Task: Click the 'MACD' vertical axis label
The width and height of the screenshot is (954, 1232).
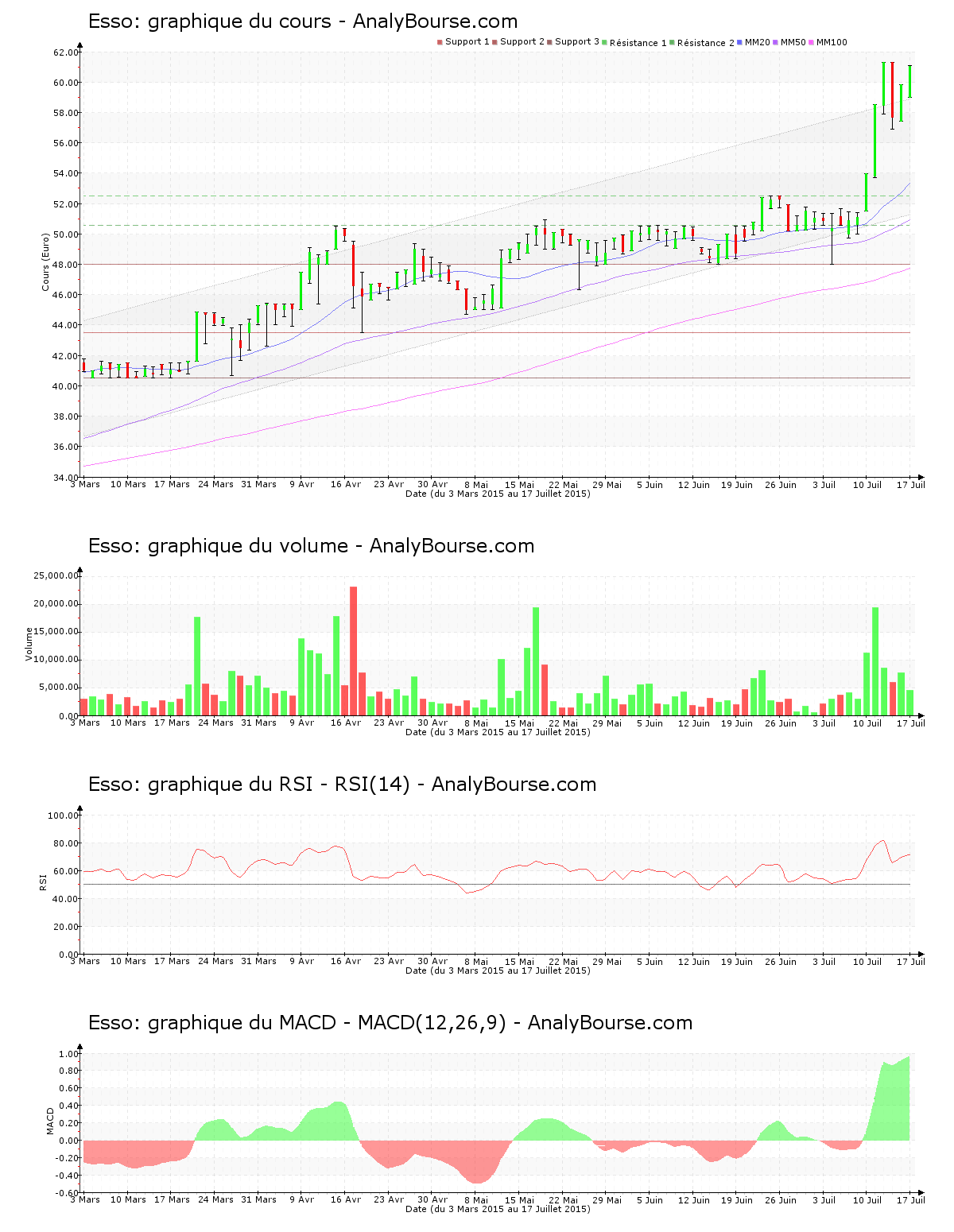Action: [50, 1121]
